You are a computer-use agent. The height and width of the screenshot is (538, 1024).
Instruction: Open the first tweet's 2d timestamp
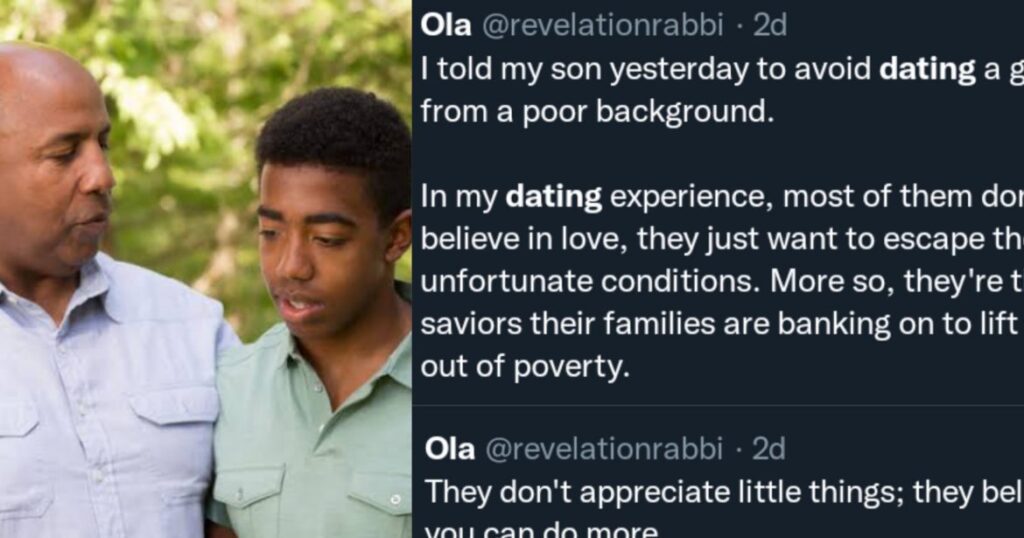tap(770, 25)
